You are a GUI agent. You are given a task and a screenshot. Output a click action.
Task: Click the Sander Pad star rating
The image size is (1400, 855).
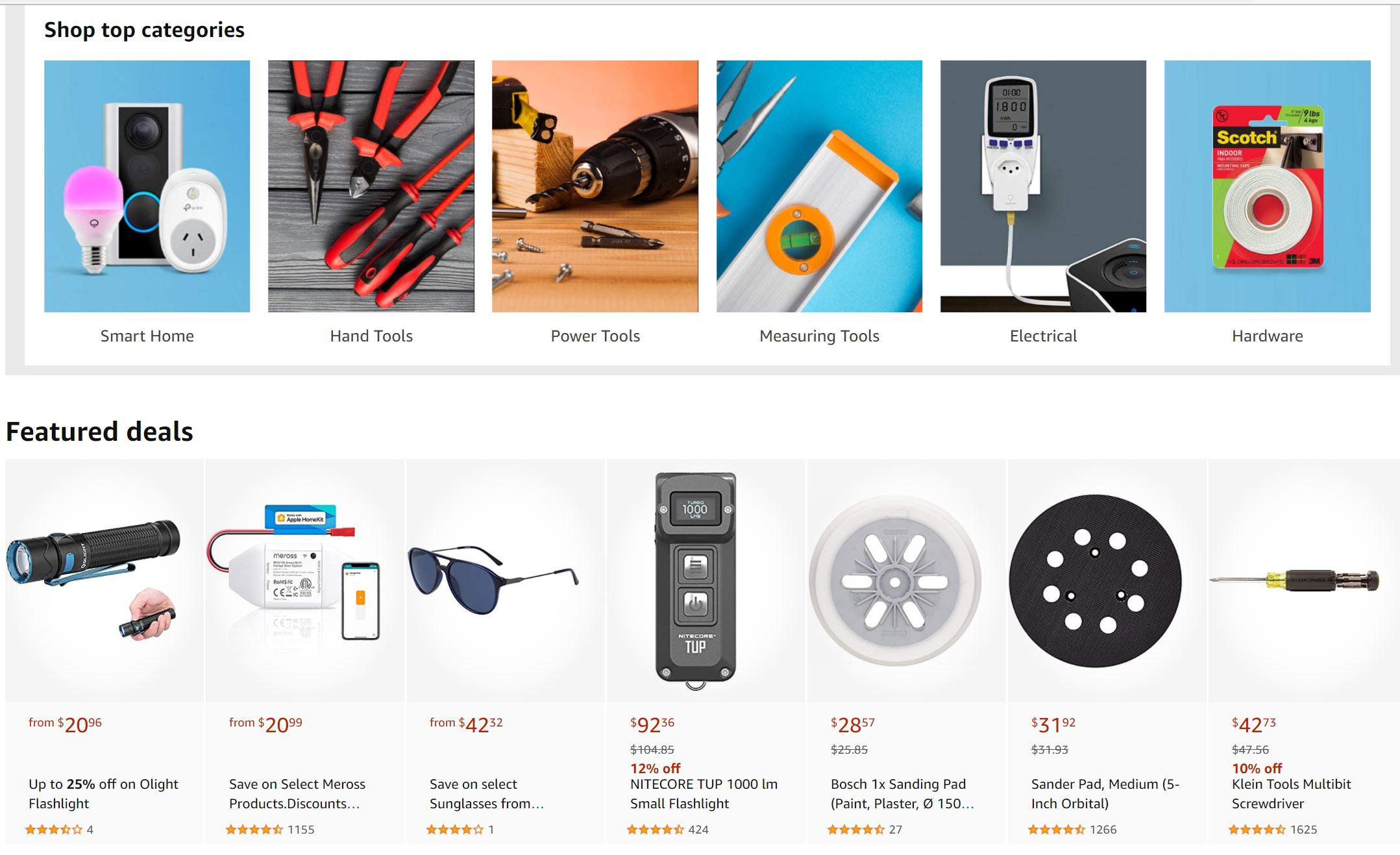point(1056,830)
